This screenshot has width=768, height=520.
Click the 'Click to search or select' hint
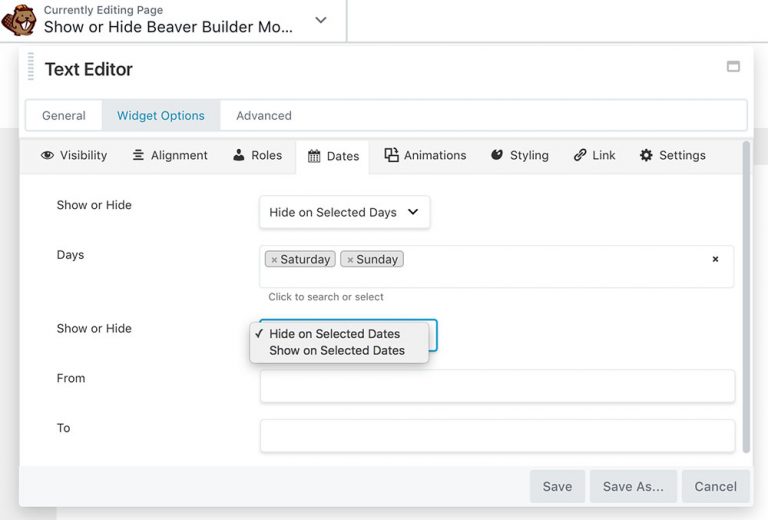click(x=326, y=297)
